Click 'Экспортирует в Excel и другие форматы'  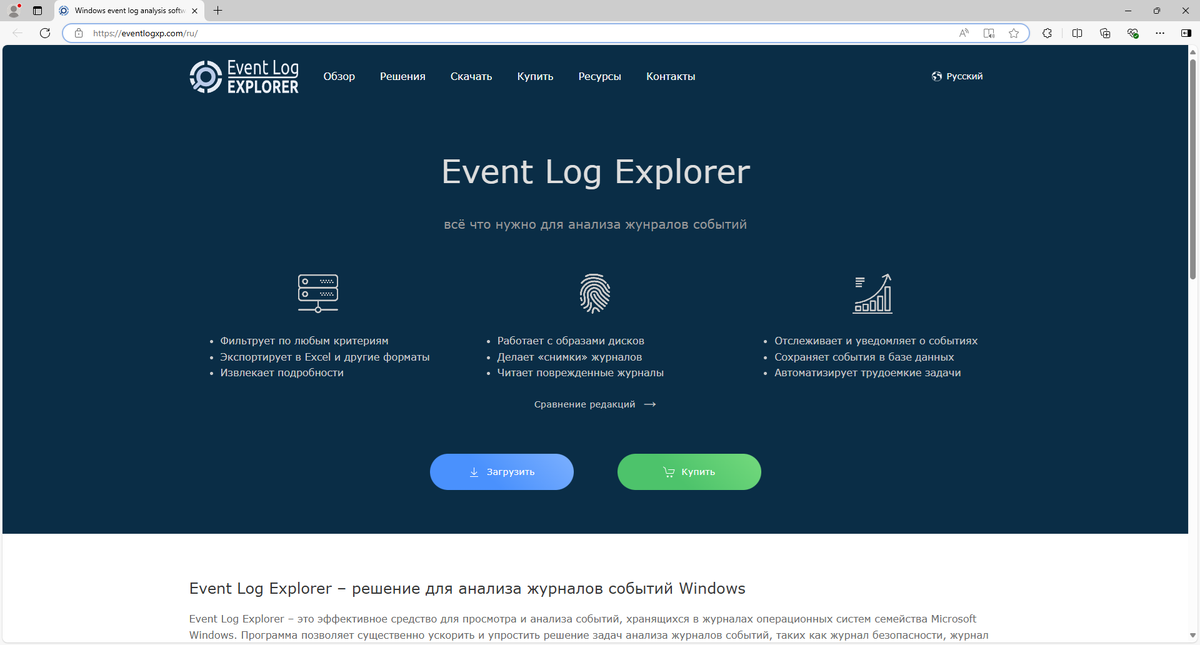[325, 357]
